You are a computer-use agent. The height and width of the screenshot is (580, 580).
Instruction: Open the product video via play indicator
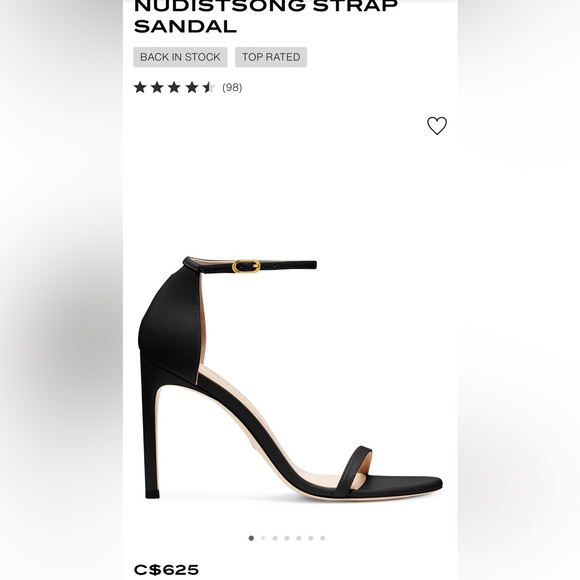click(263, 538)
